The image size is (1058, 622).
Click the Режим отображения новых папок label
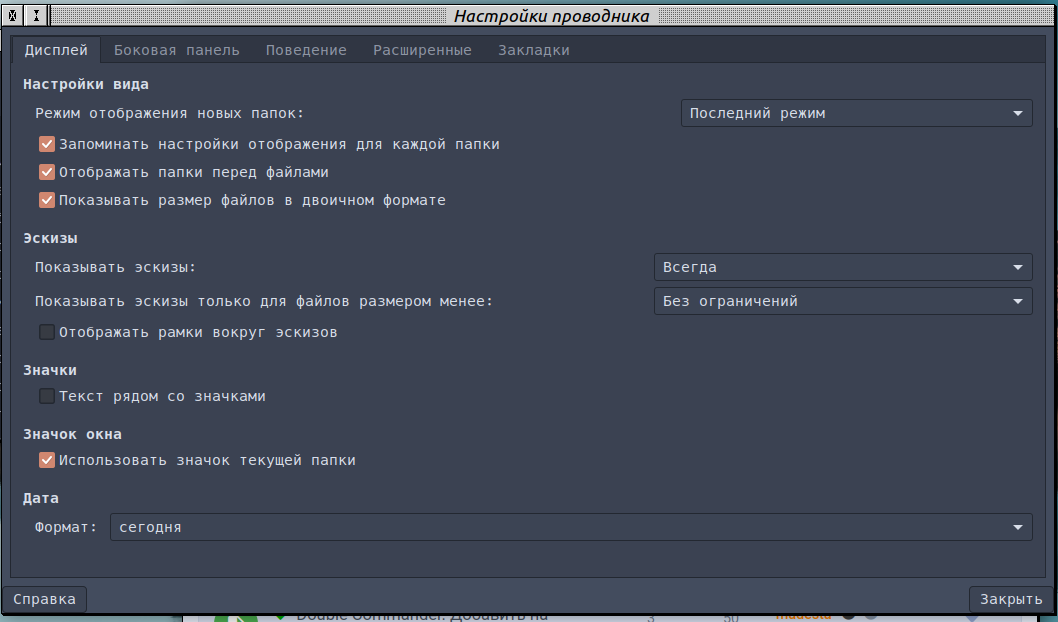[x=169, y=113]
